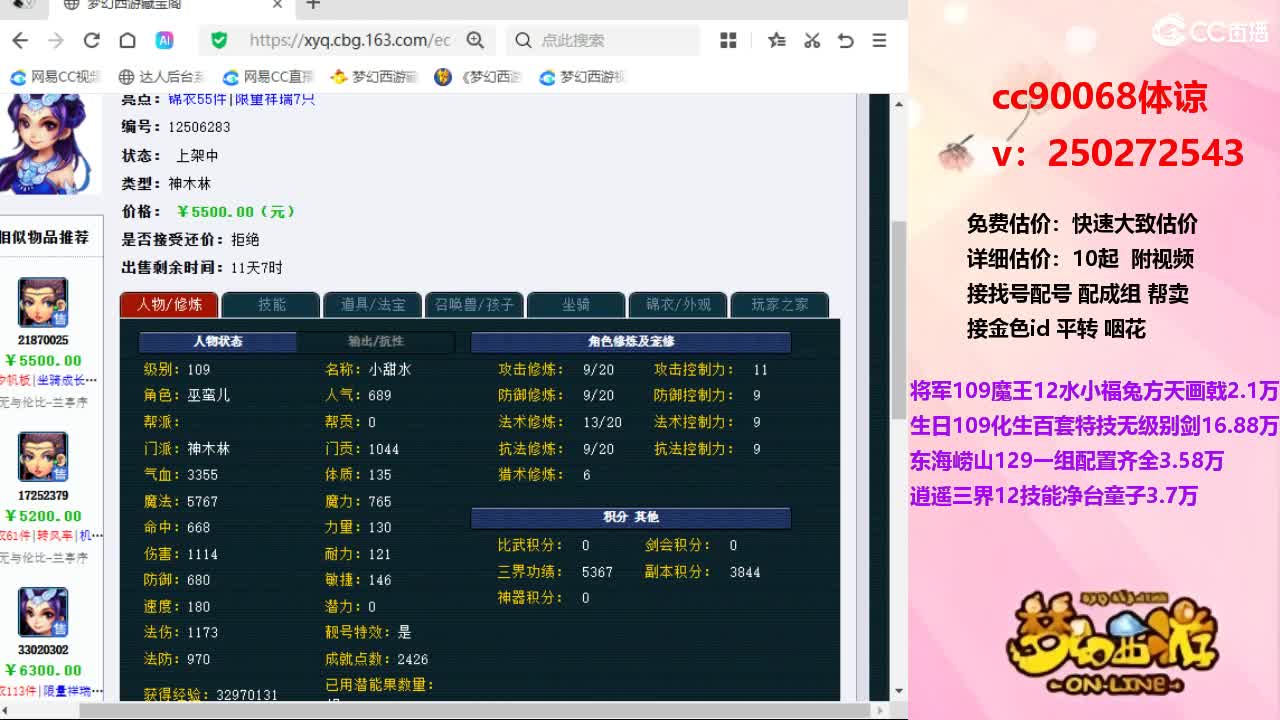This screenshot has height=720, width=1280.
Task: Open the favorites star list
Action: point(777,40)
